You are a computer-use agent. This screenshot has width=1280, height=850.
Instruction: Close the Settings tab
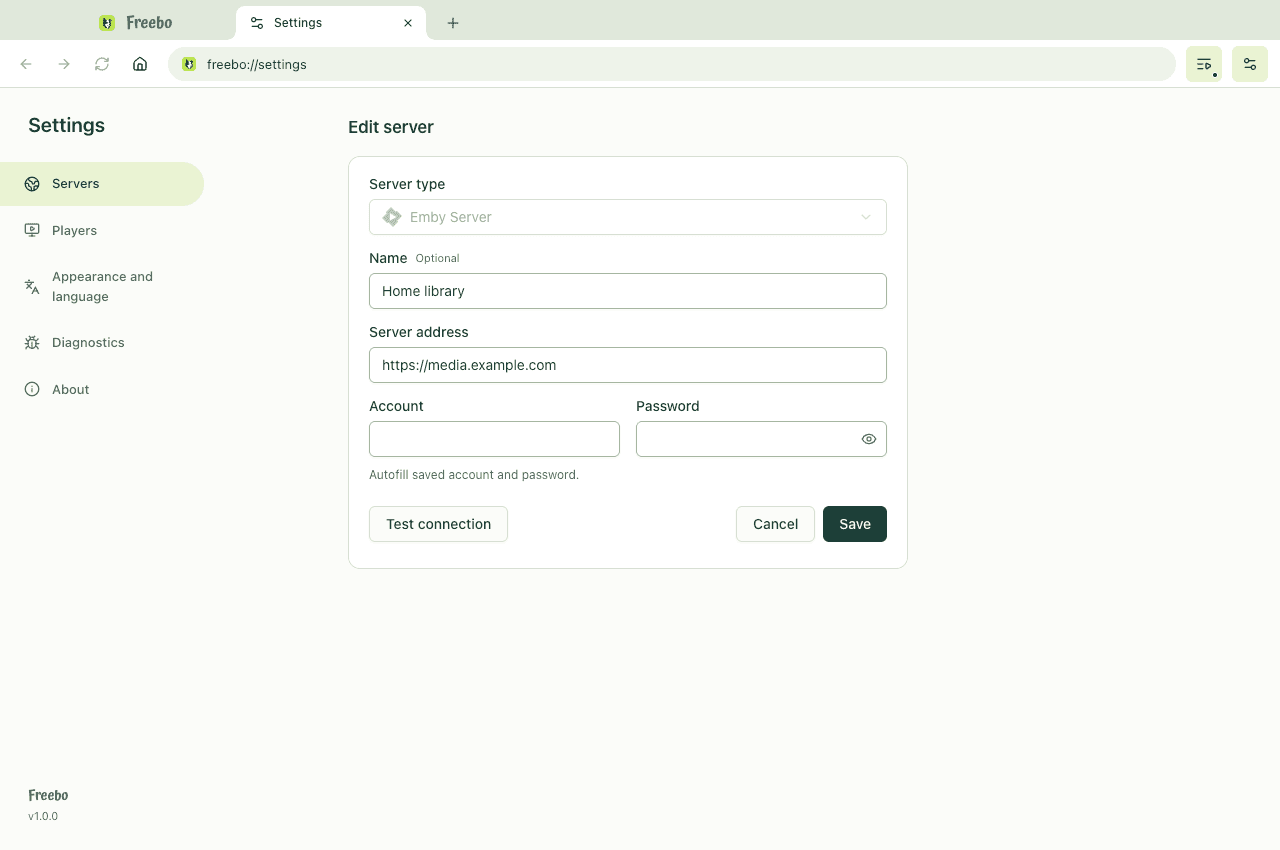[x=408, y=23]
